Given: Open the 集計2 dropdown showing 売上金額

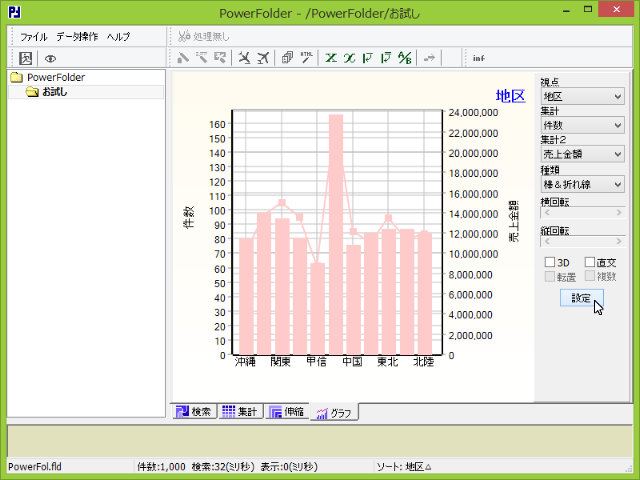Looking at the screenshot, I should pyautogui.click(x=582, y=154).
